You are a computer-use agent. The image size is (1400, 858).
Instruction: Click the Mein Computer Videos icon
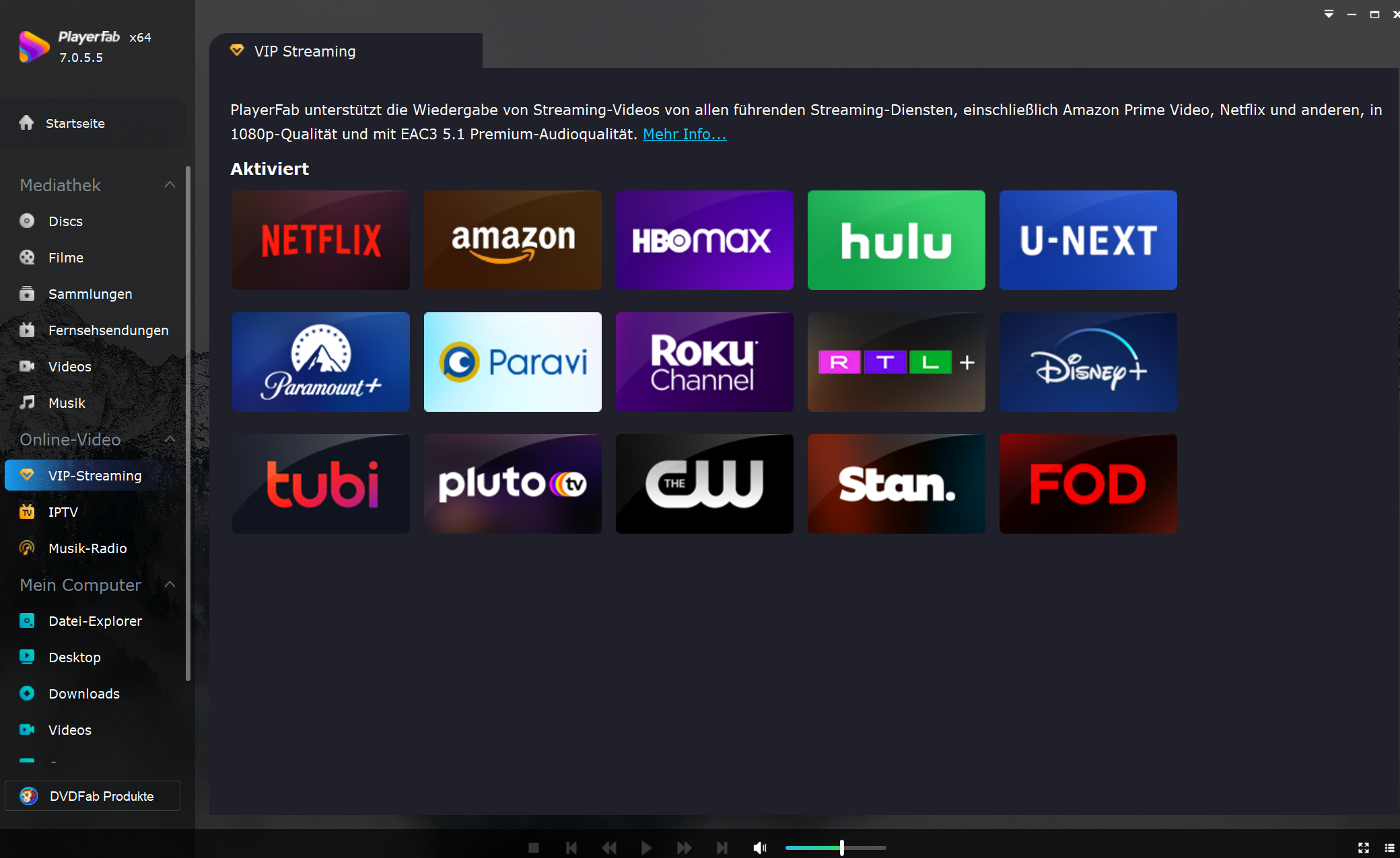27,729
